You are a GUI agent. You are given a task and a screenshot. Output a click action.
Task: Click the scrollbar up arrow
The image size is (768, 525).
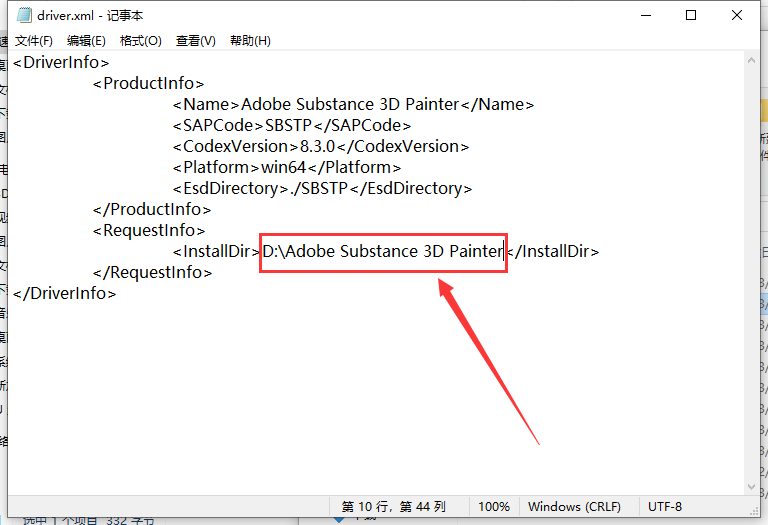pyautogui.click(x=751, y=61)
